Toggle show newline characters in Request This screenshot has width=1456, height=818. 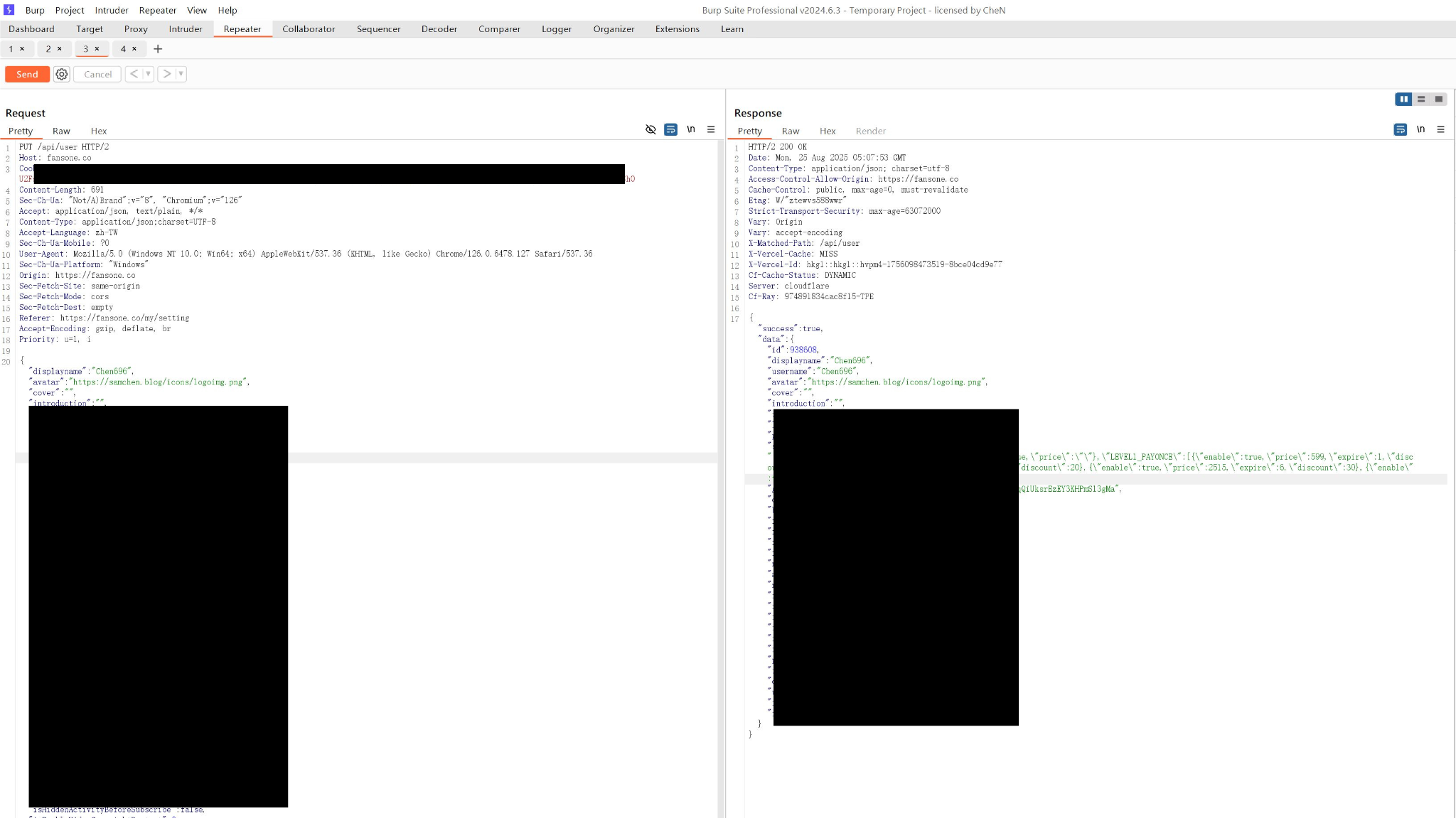(691, 129)
